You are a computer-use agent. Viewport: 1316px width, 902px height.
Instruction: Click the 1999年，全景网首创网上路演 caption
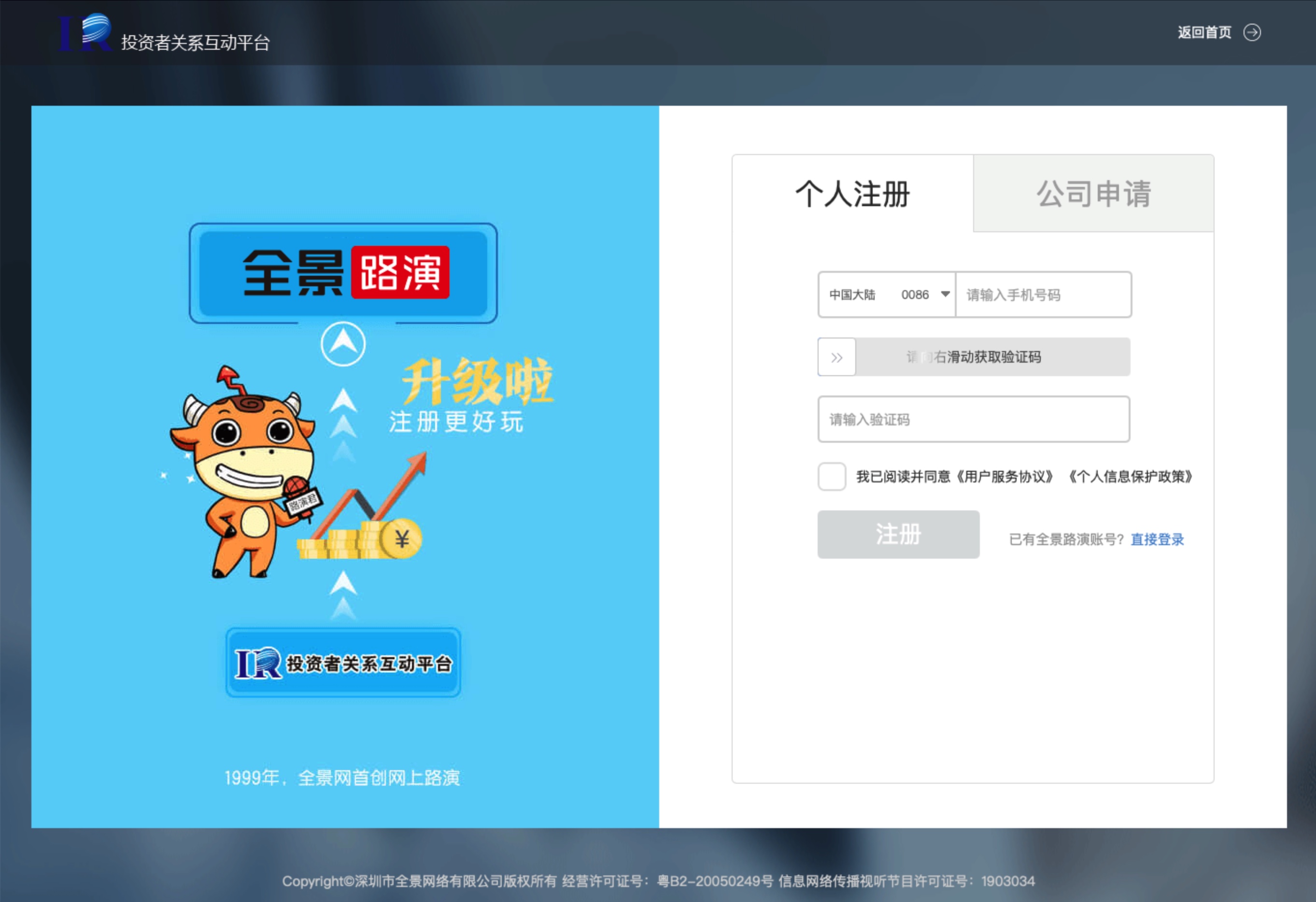tap(342, 778)
